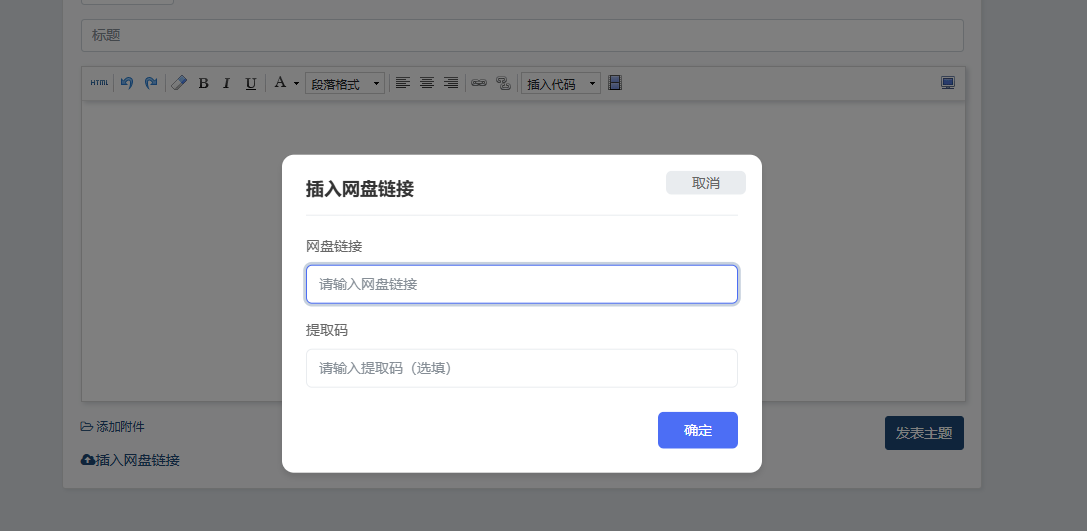1087x531 pixels.
Task: Click the insert link icon
Action: (479, 83)
